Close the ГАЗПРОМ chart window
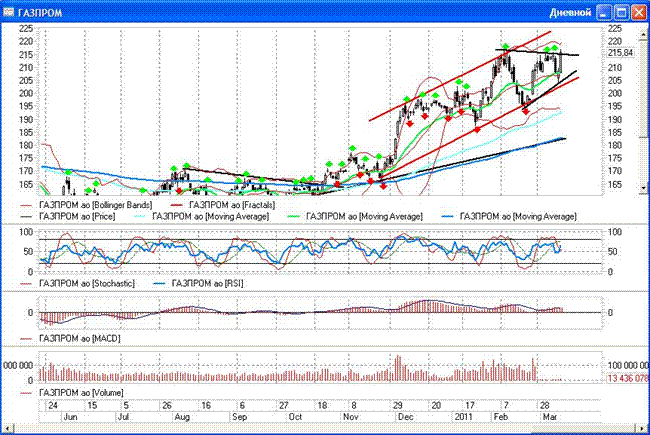Viewport: 650px width, 435px height. (x=639, y=12)
